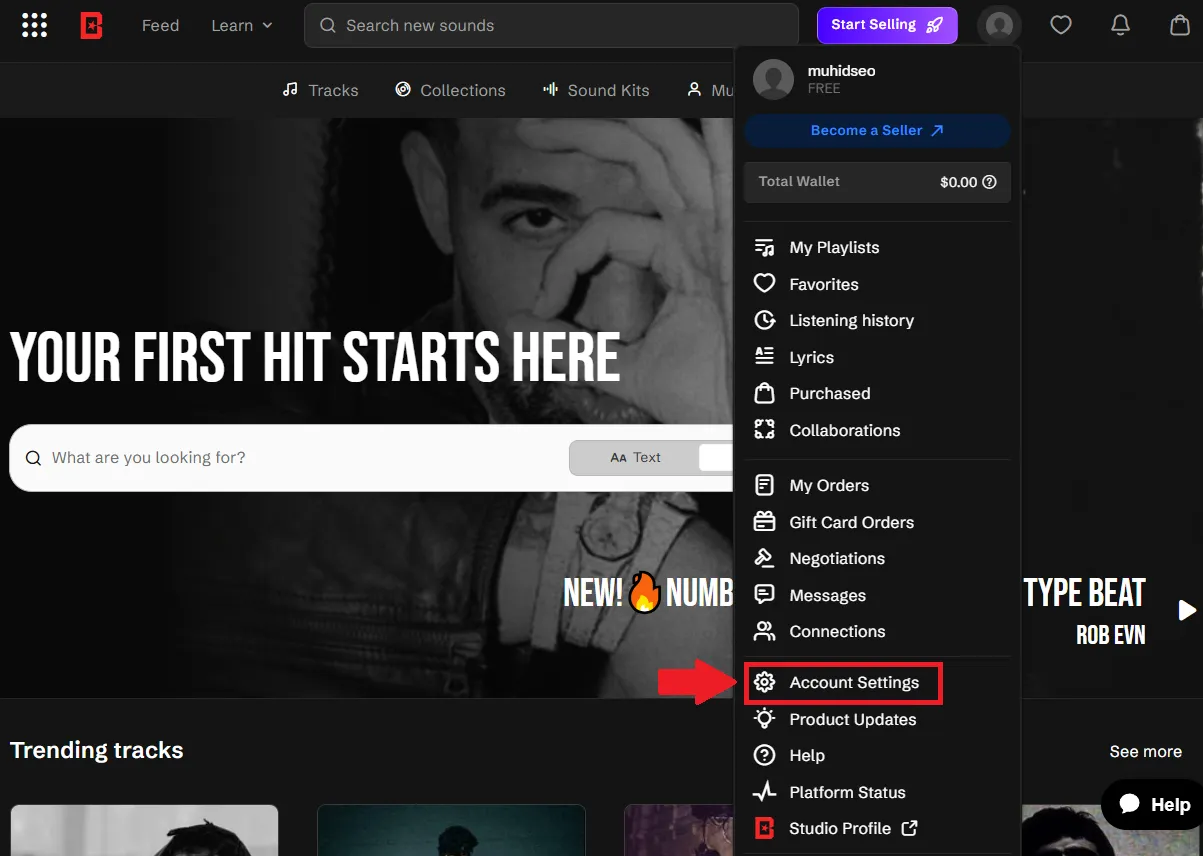Open Studio Profile external link
Viewport: 1203px width, 856px height.
click(853, 828)
